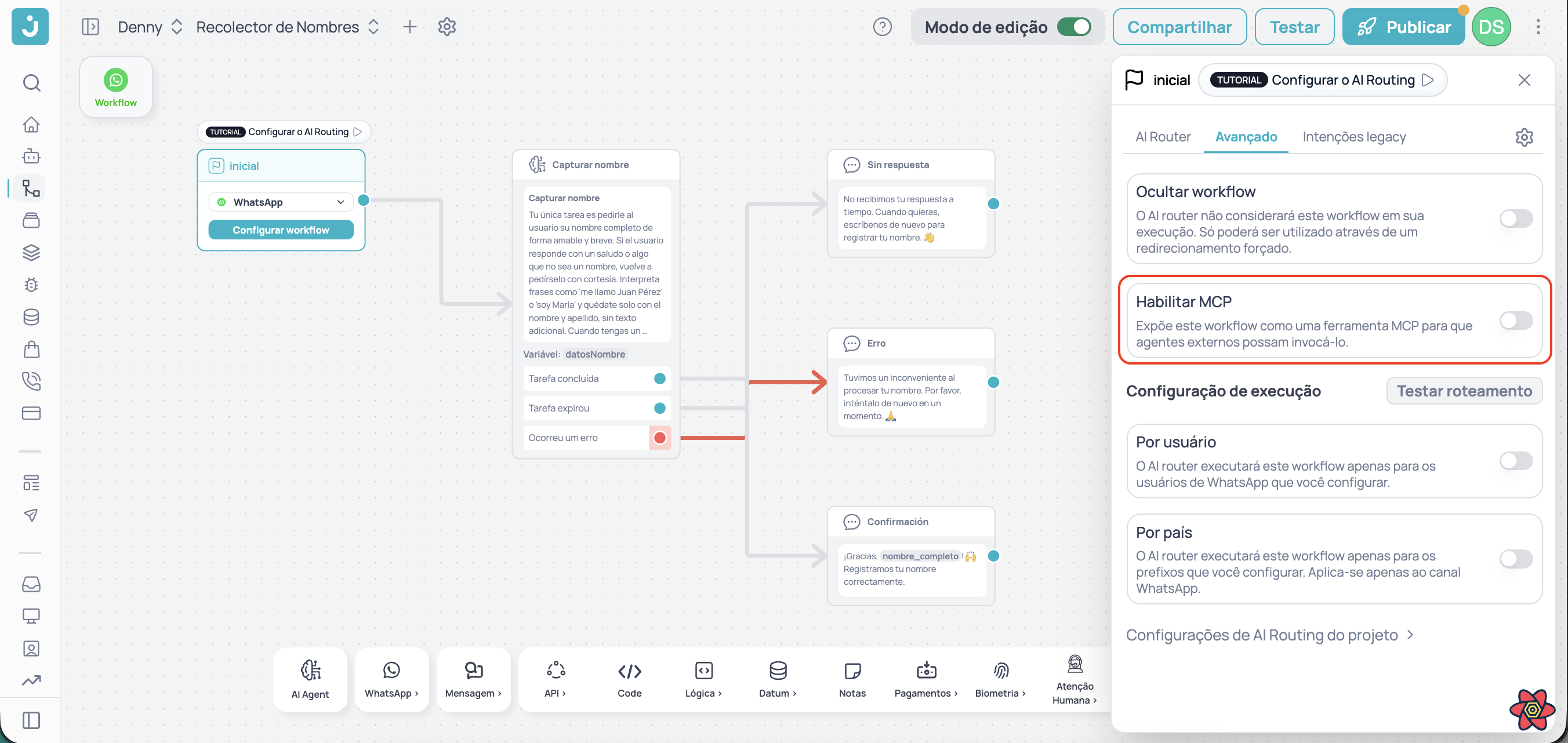Close the inicial settings panel
The width and height of the screenshot is (1568, 743).
coord(1523,80)
